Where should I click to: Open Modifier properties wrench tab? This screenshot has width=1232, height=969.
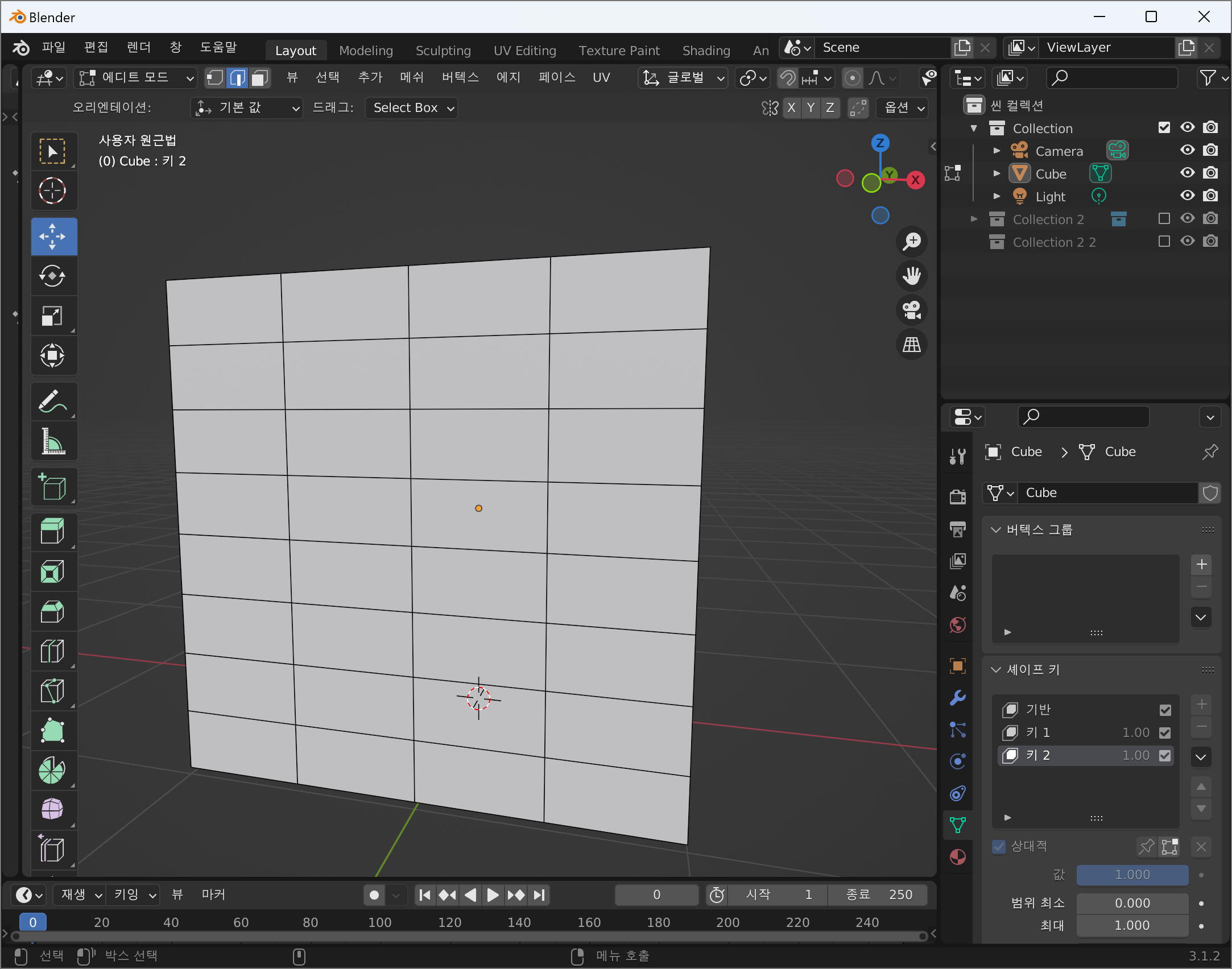(x=958, y=697)
